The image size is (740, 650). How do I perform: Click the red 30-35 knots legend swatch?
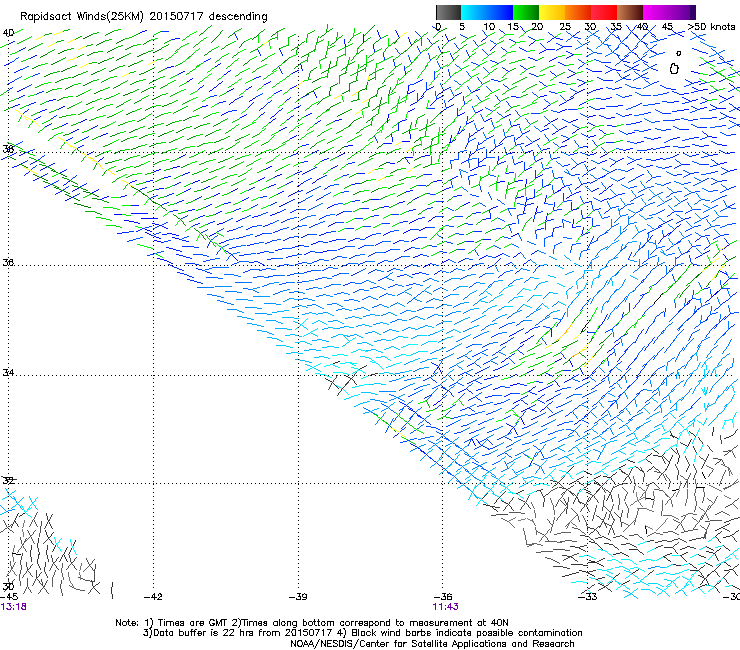(604, 12)
